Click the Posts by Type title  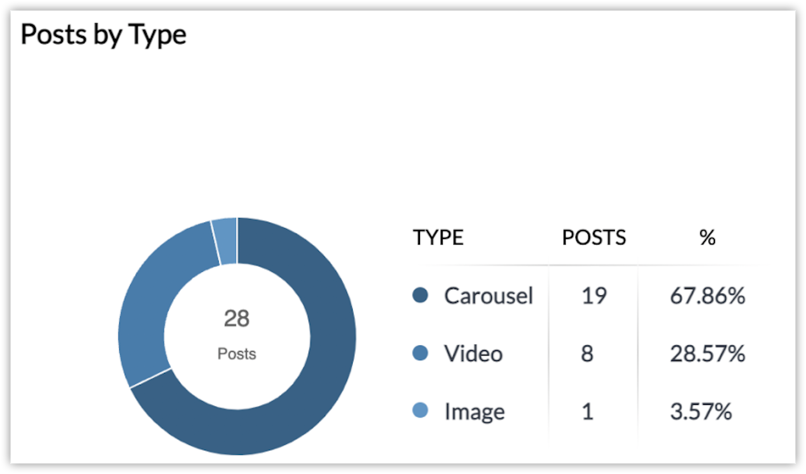[x=103, y=35]
